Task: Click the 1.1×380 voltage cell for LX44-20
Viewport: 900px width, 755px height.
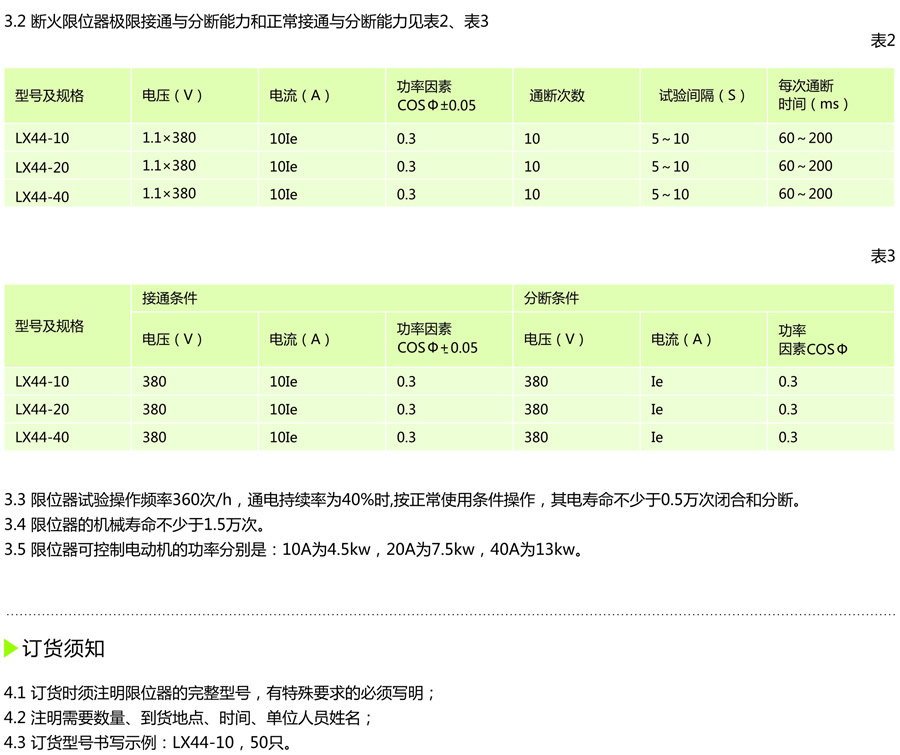Action: click(169, 166)
